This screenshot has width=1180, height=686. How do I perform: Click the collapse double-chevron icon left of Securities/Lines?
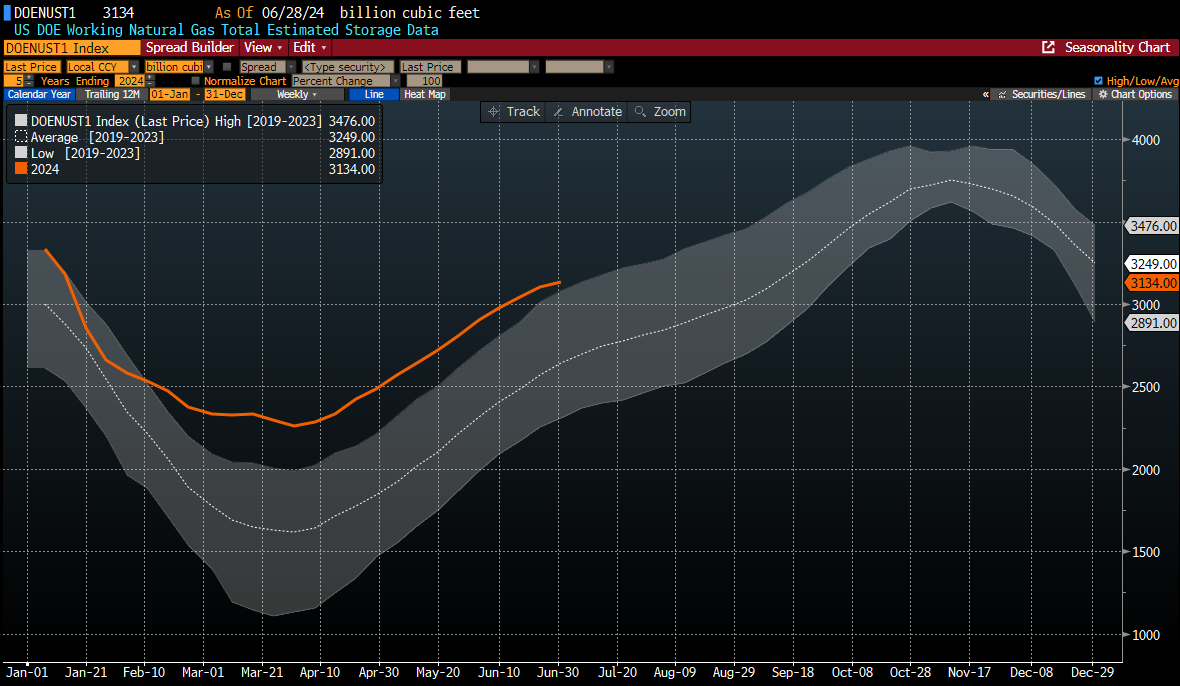[986, 95]
